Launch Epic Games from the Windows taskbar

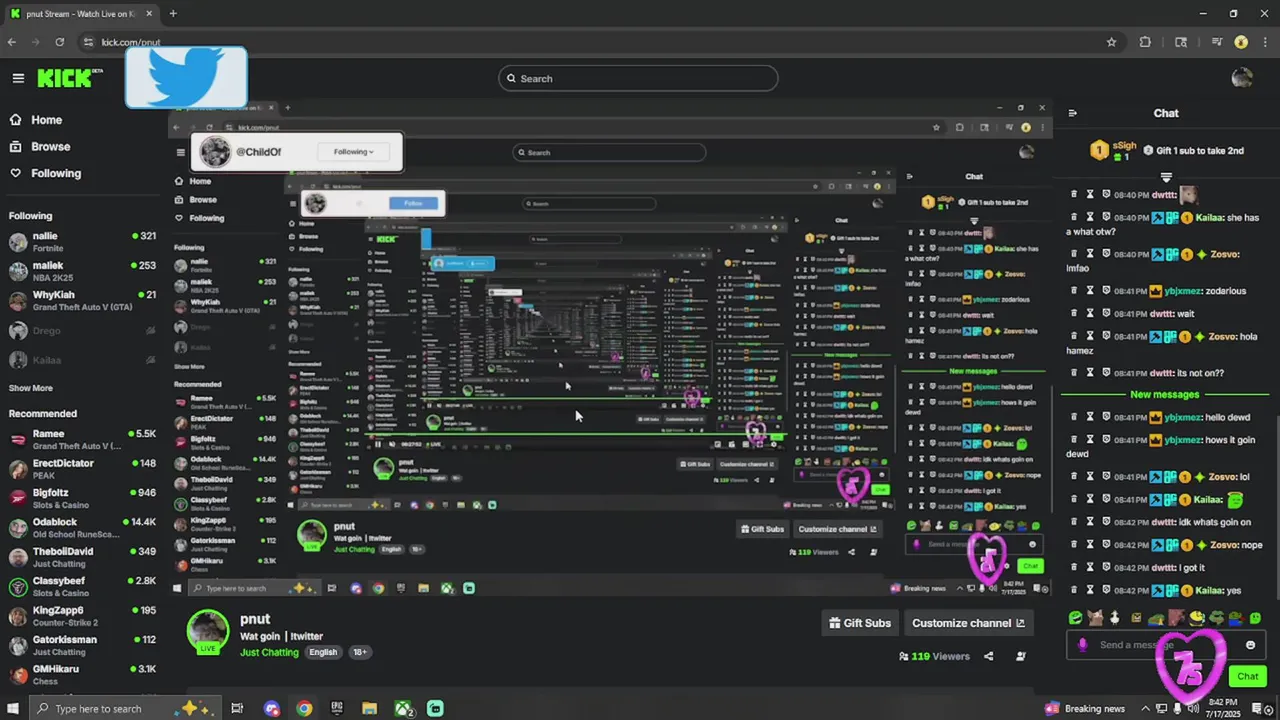click(x=337, y=708)
